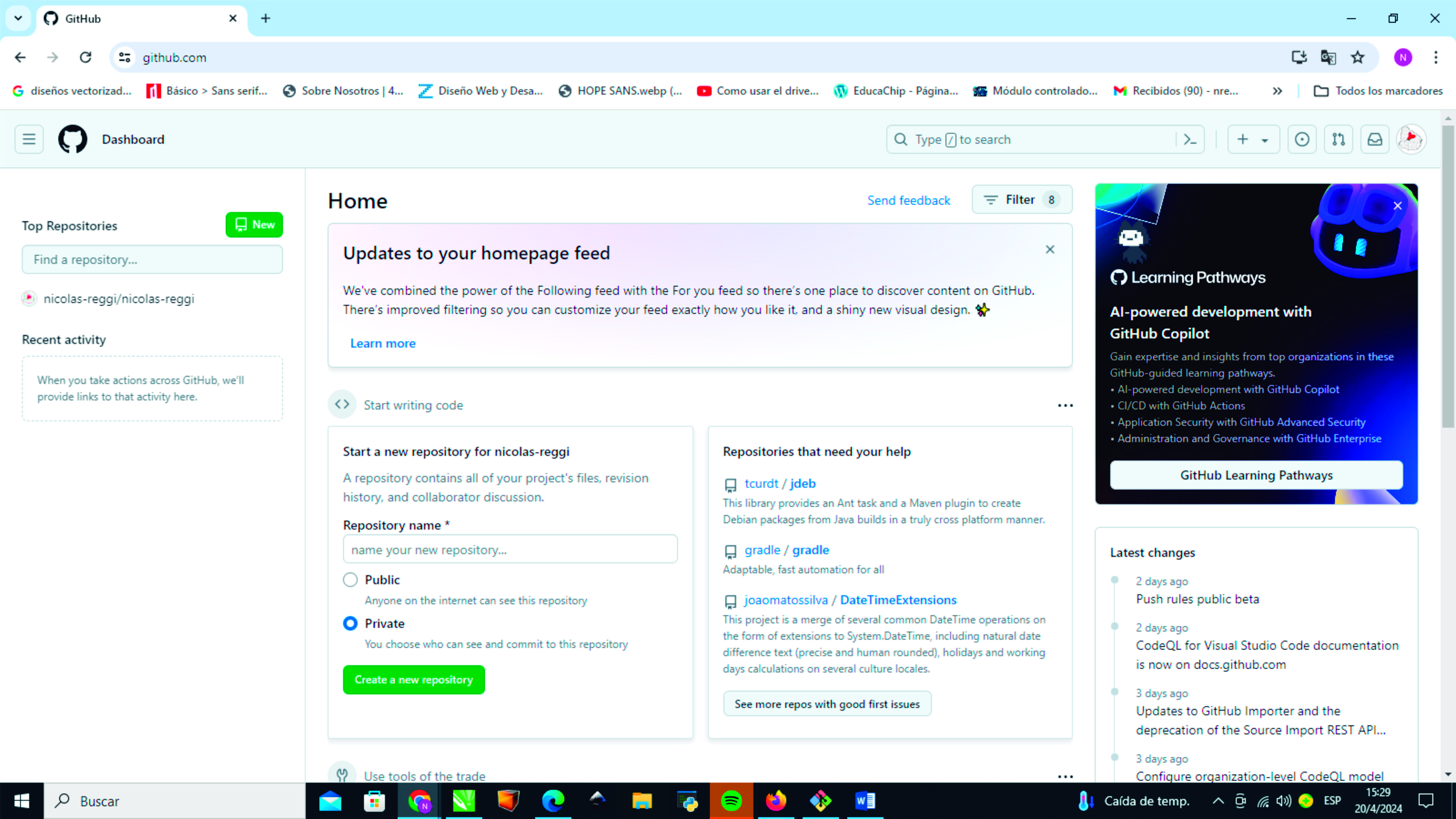
Task: Dismiss the homepage feed updates banner
Action: [1050, 249]
